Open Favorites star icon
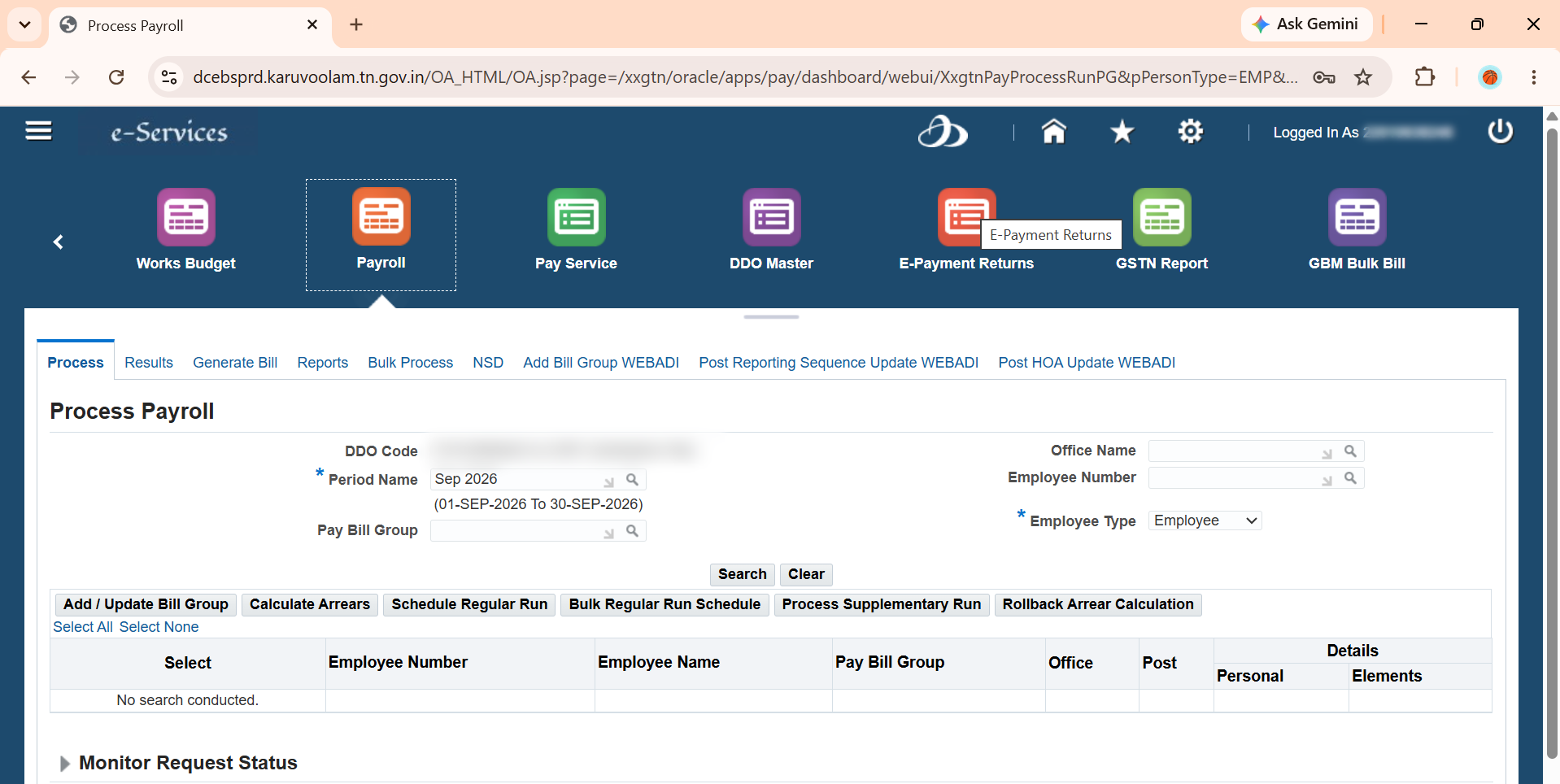This screenshot has height=784, width=1560. pos(1122,131)
